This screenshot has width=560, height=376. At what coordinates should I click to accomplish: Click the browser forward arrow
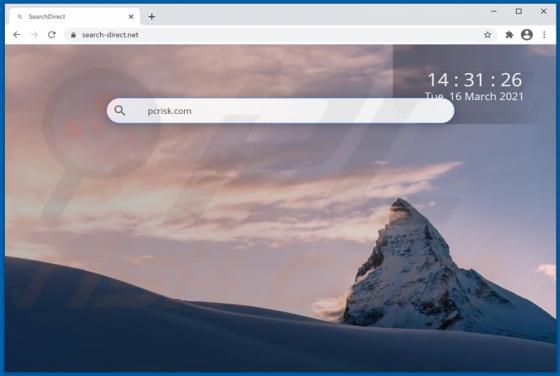34,35
